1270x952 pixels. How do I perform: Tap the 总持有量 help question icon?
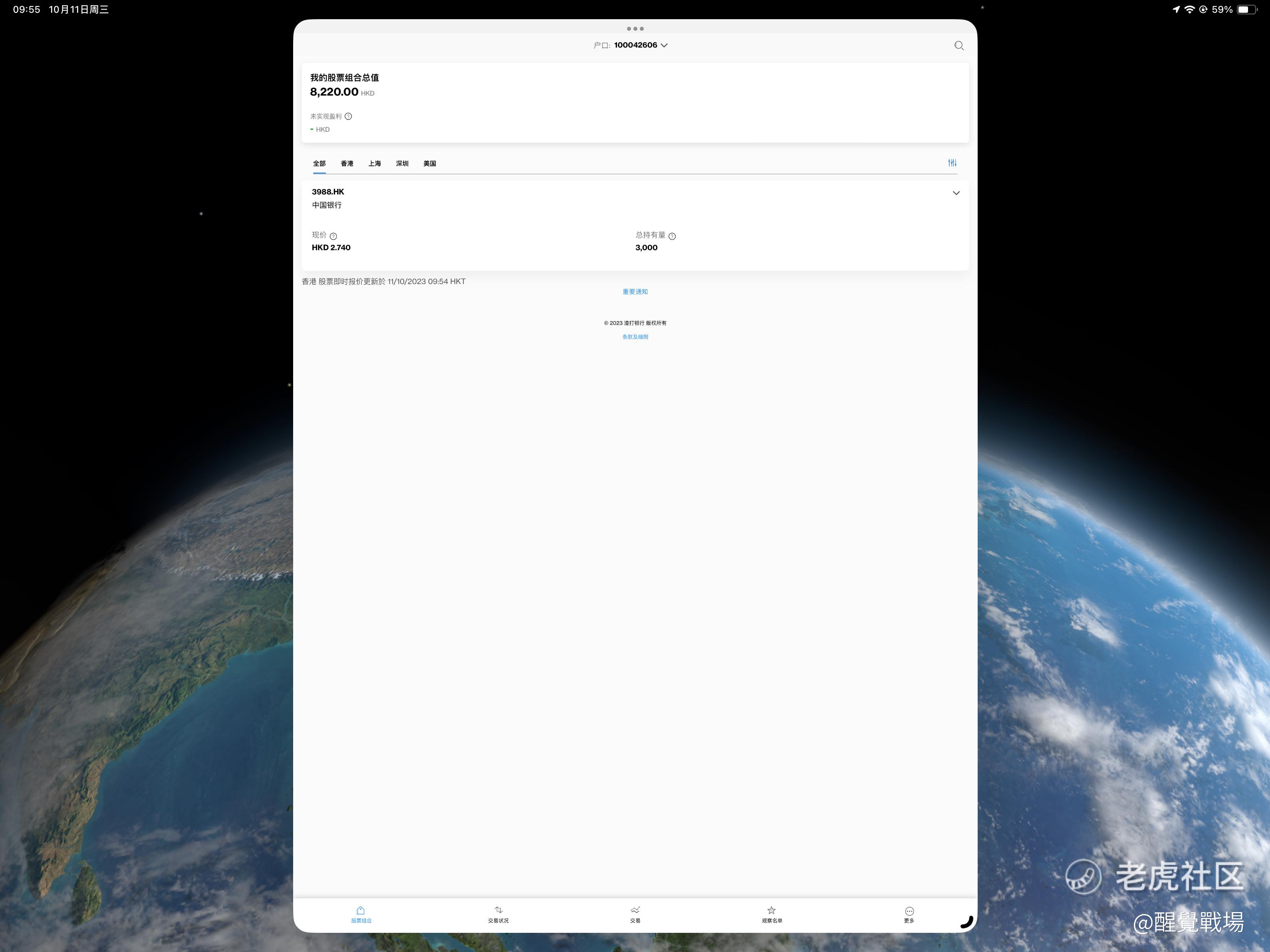pyautogui.click(x=672, y=236)
